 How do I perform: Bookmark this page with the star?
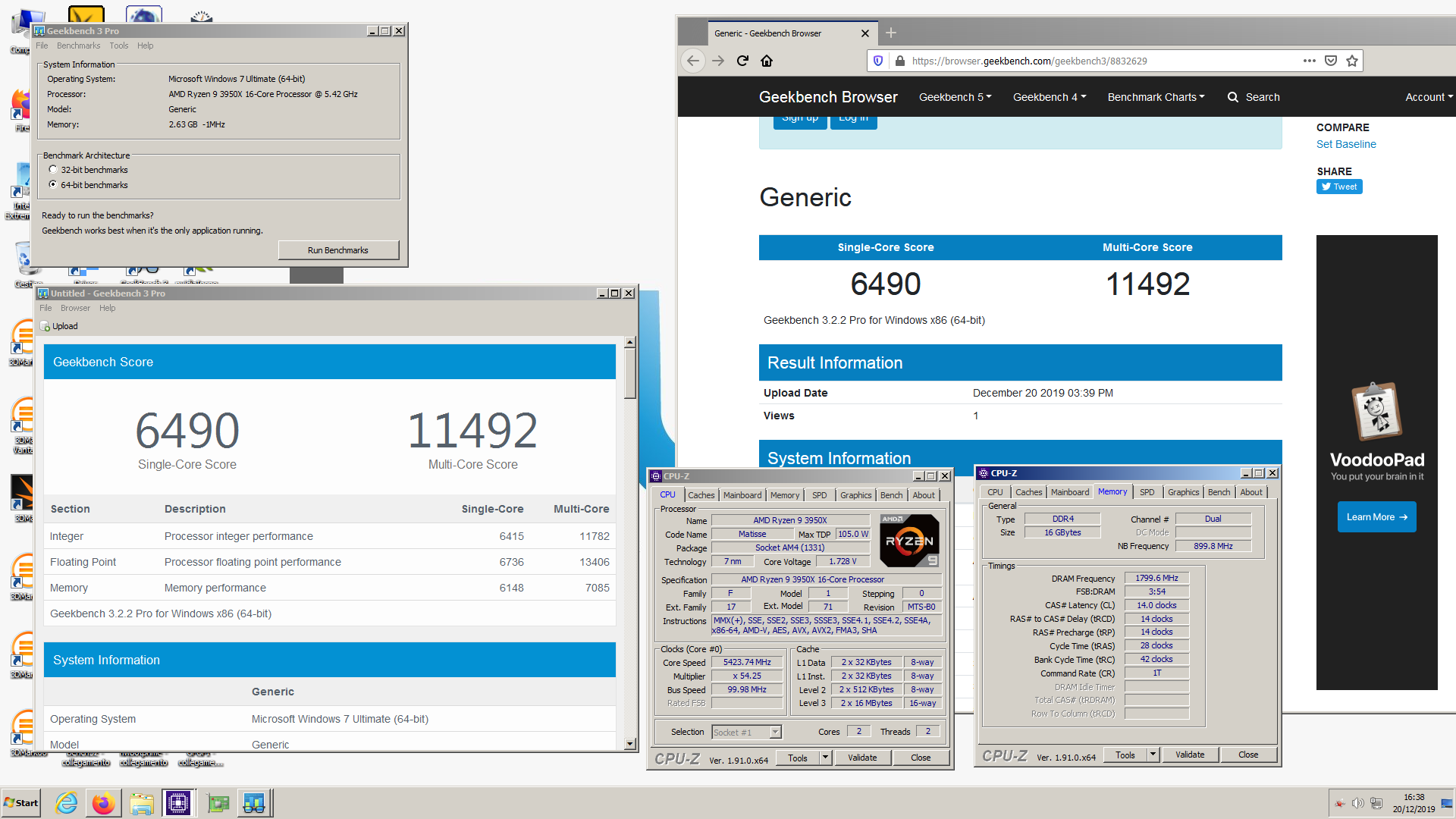(x=1352, y=61)
